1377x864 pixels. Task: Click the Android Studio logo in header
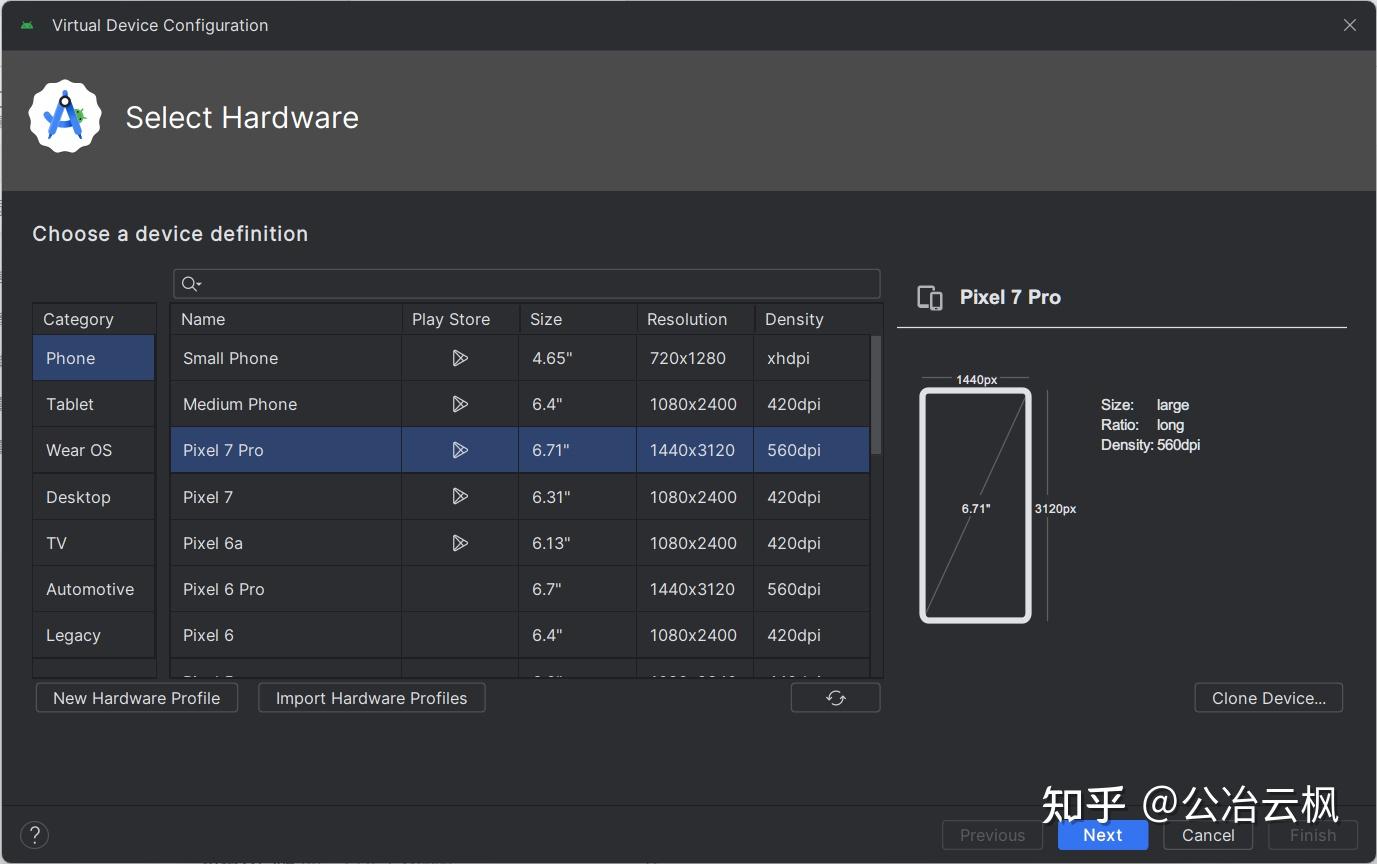(65, 117)
